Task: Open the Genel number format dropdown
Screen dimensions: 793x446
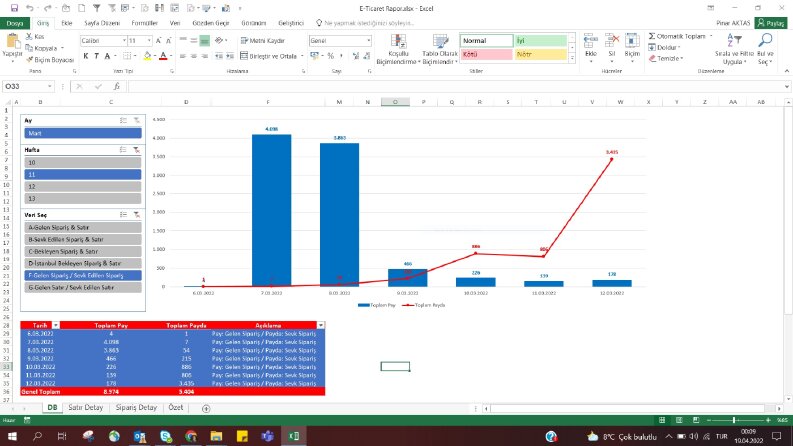Action: 369,40
